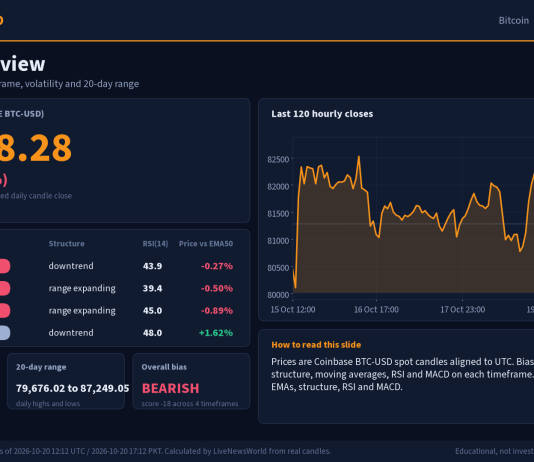This screenshot has width=534, height=462.
Task: Click the 82500 y-axis label
Action: pos(278,159)
